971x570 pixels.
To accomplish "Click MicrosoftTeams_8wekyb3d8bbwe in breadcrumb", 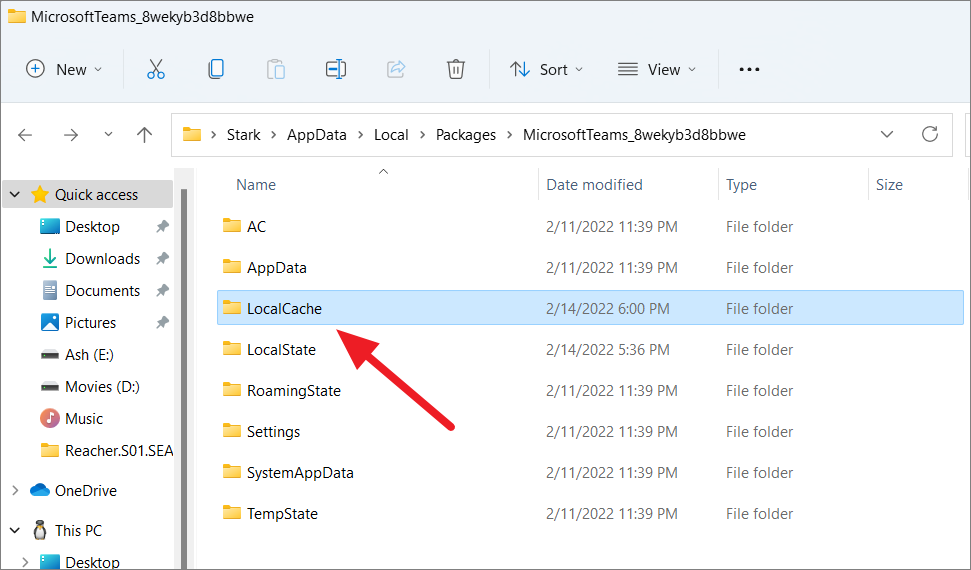I will click(x=634, y=134).
